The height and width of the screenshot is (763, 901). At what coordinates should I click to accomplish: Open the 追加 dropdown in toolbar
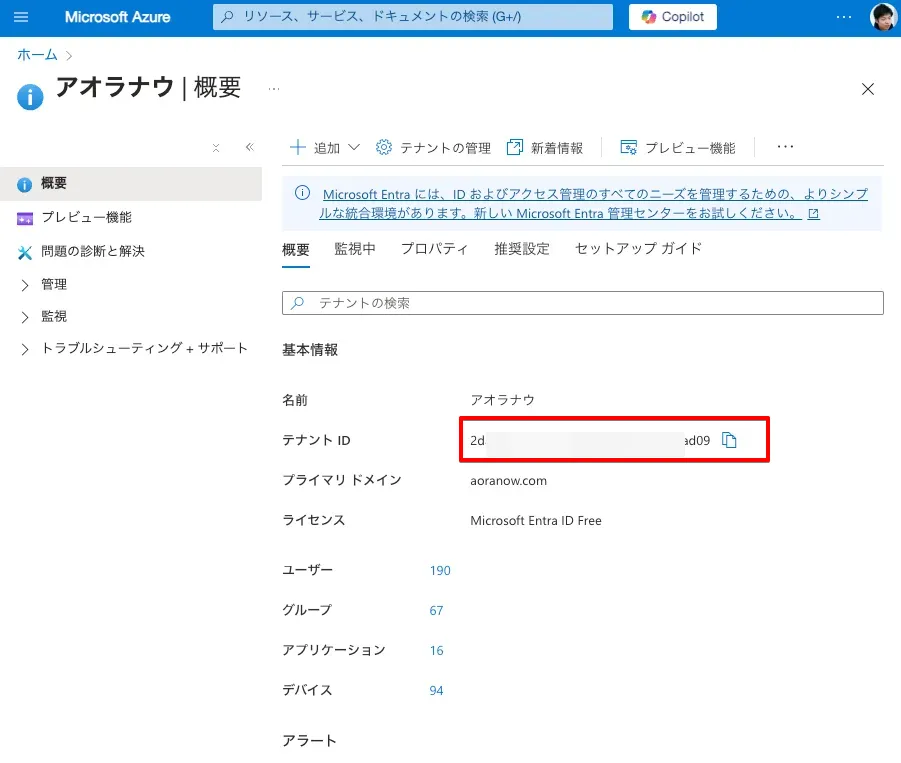coord(325,148)
